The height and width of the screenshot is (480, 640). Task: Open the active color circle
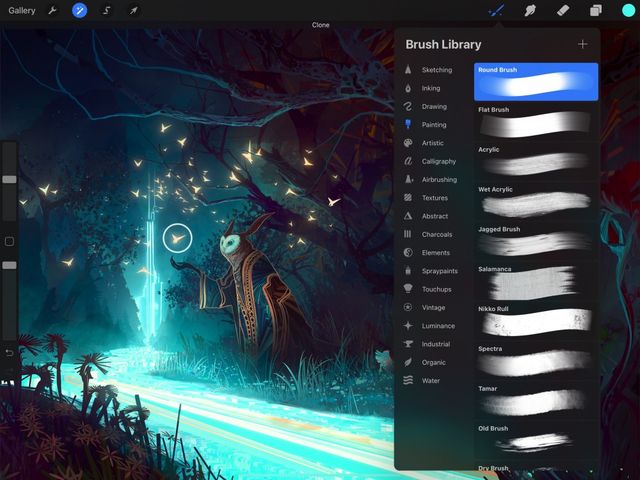628,10
